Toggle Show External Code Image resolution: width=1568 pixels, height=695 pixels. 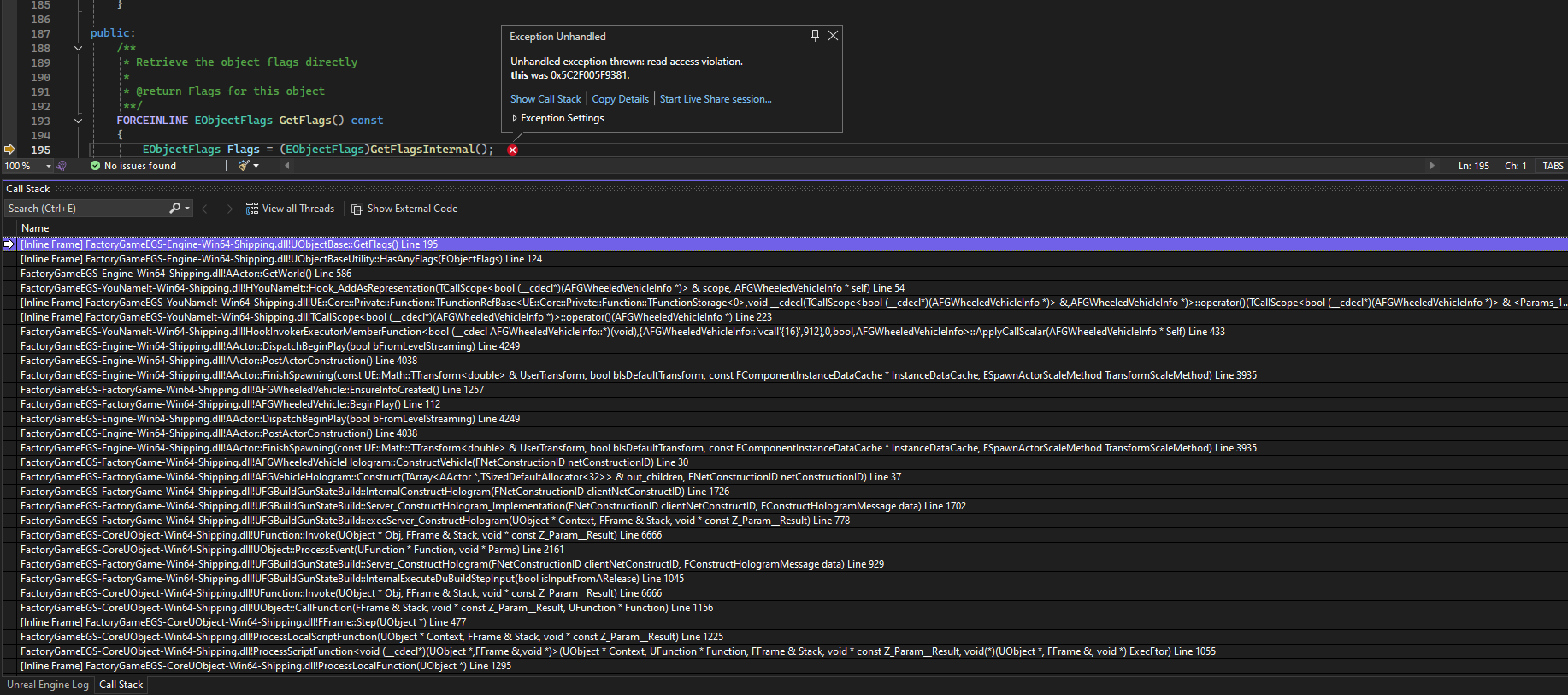pyautogui.click(x=404, y=209)
